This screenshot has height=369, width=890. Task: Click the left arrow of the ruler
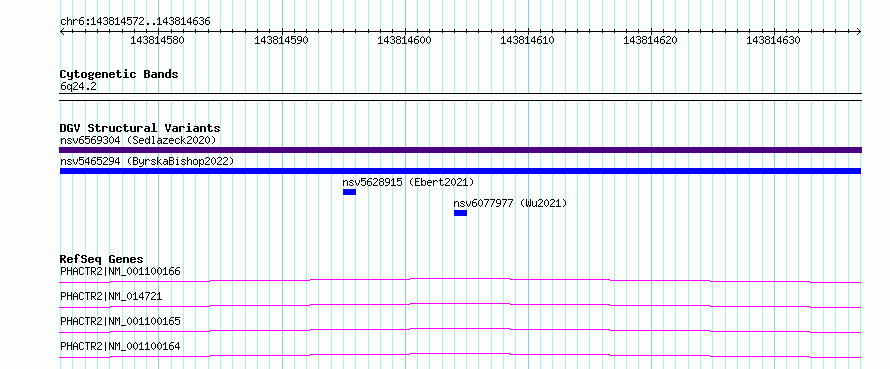(x=62, y=31)
